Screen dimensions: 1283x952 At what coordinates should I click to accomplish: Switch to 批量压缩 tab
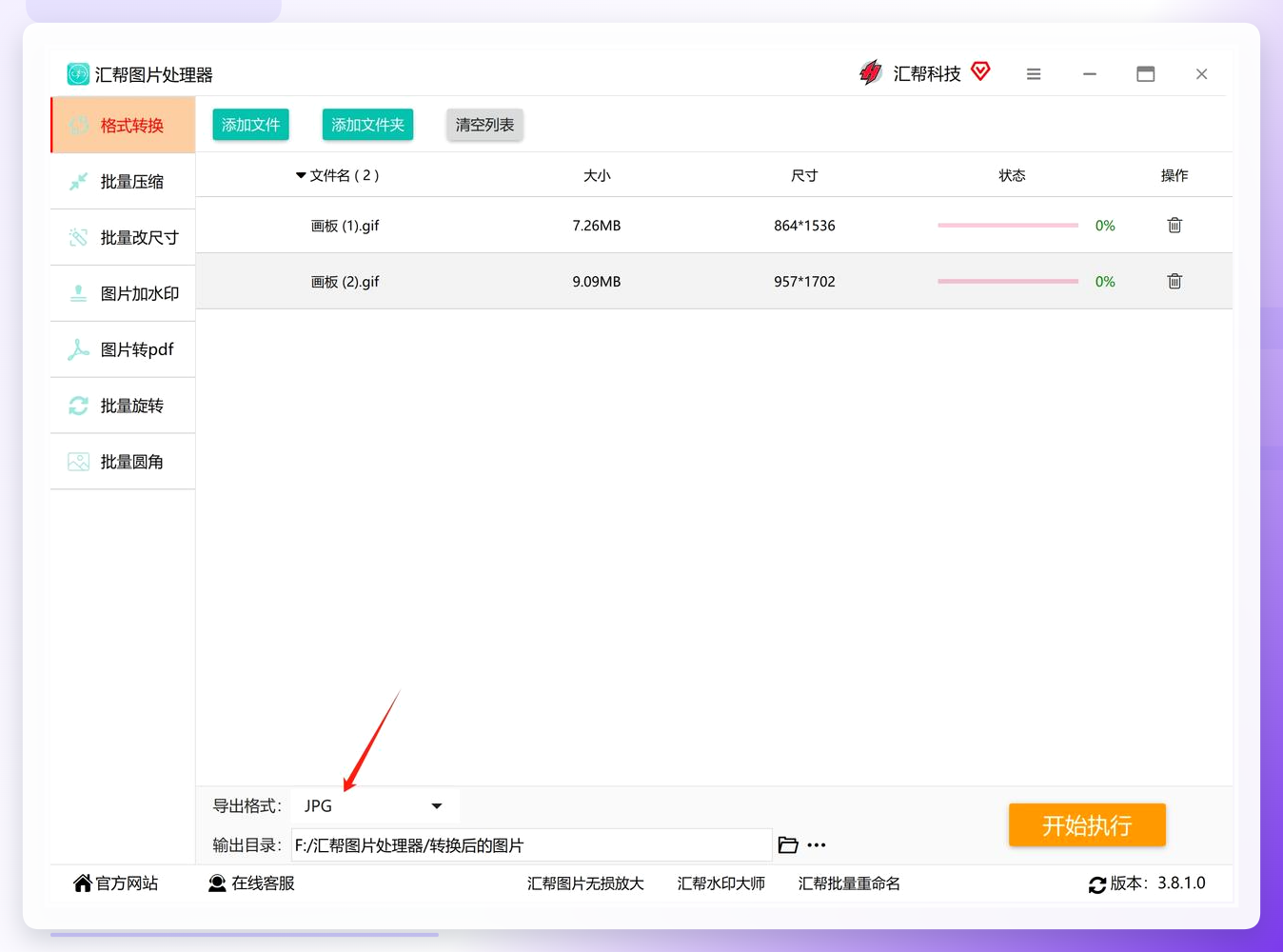[x=123, y=181]
